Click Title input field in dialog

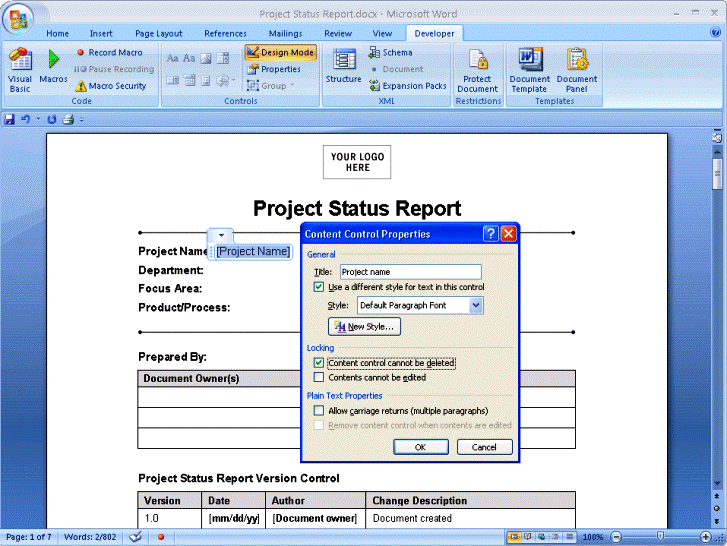tap(411, 272)
